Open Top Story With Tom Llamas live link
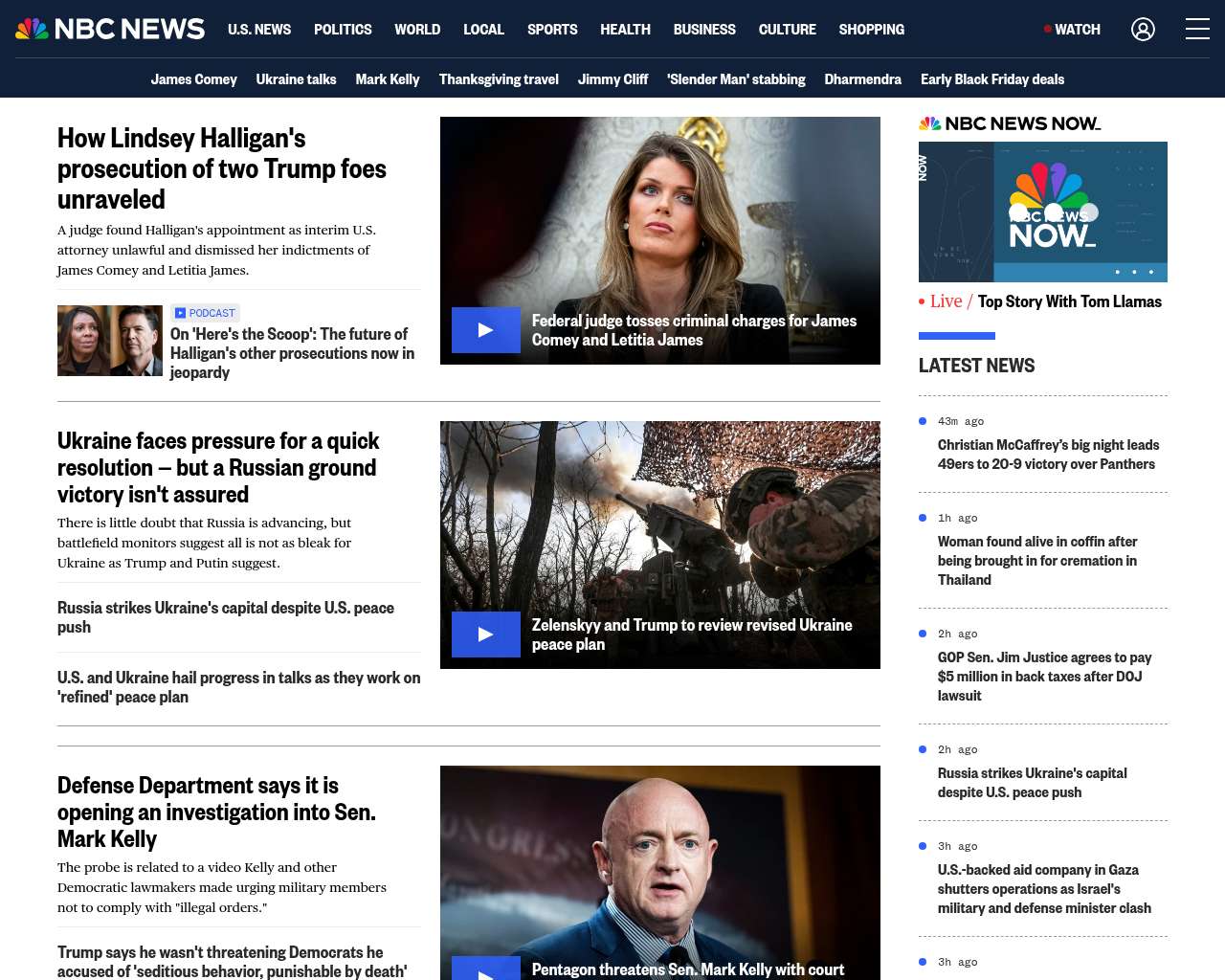The height and width of the screenshot is (980, 1225). pos(1070,301)
